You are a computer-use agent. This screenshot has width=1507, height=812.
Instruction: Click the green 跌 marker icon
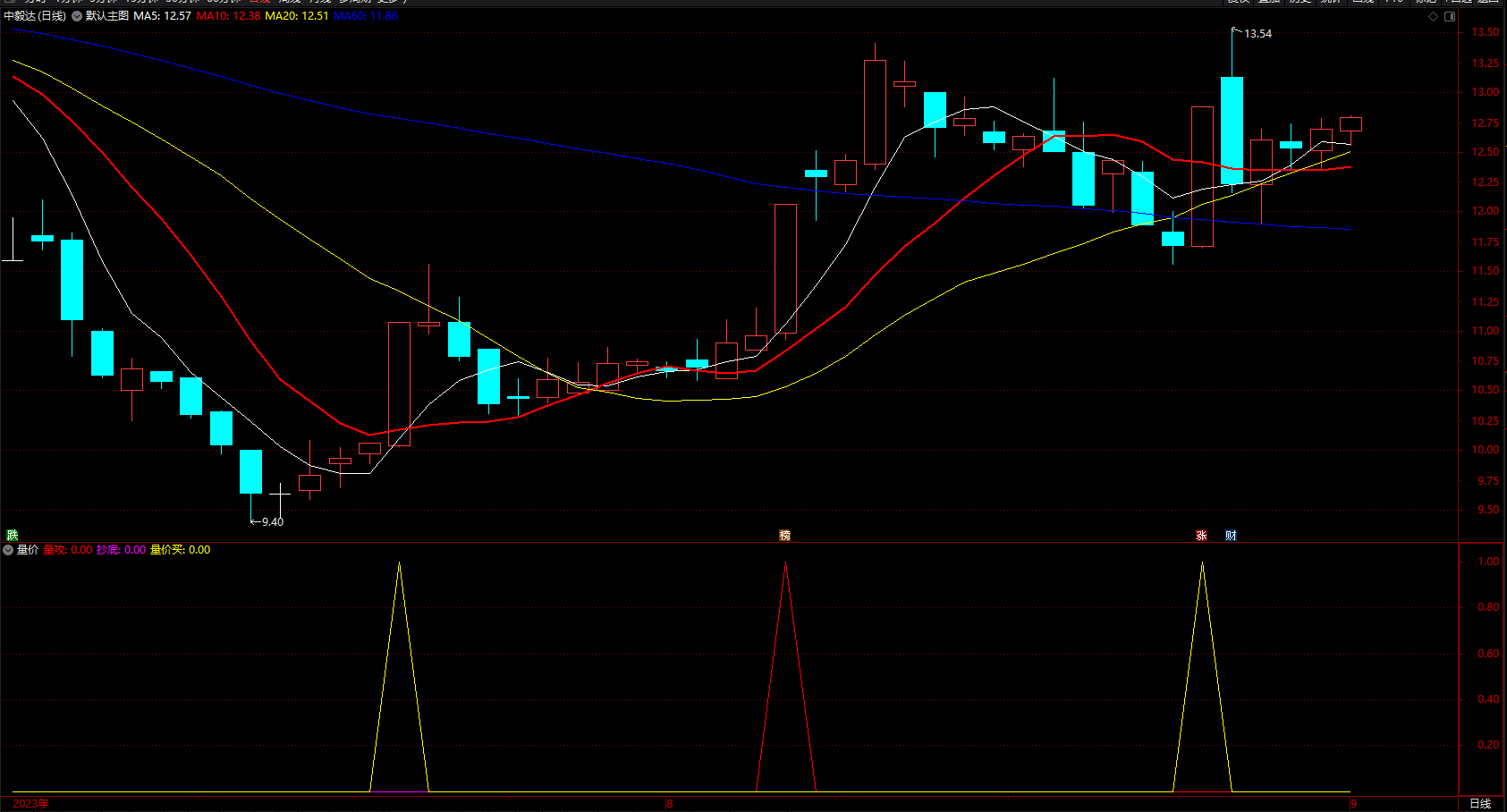tap(13, 535)
